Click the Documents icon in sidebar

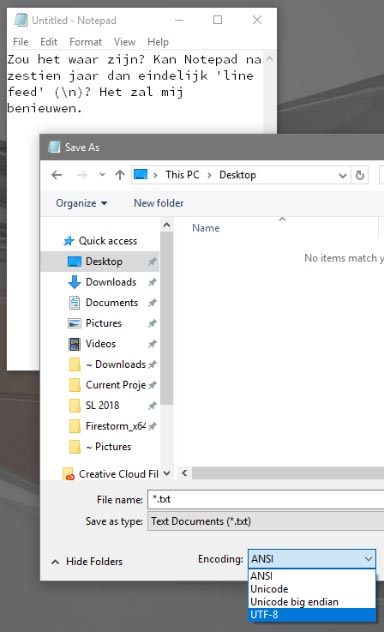(x=75, y=303)
